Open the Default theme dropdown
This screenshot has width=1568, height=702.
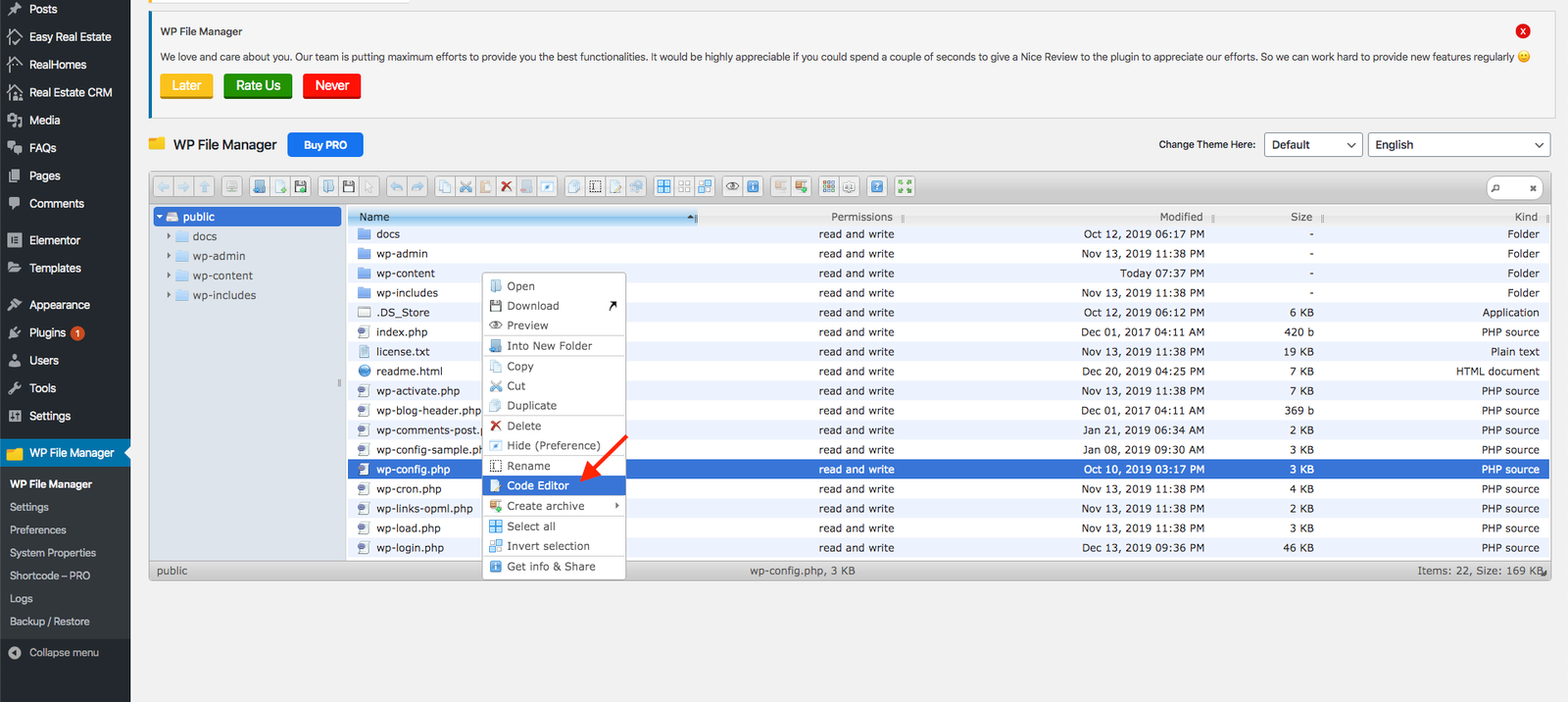(x=1313, y=145)
